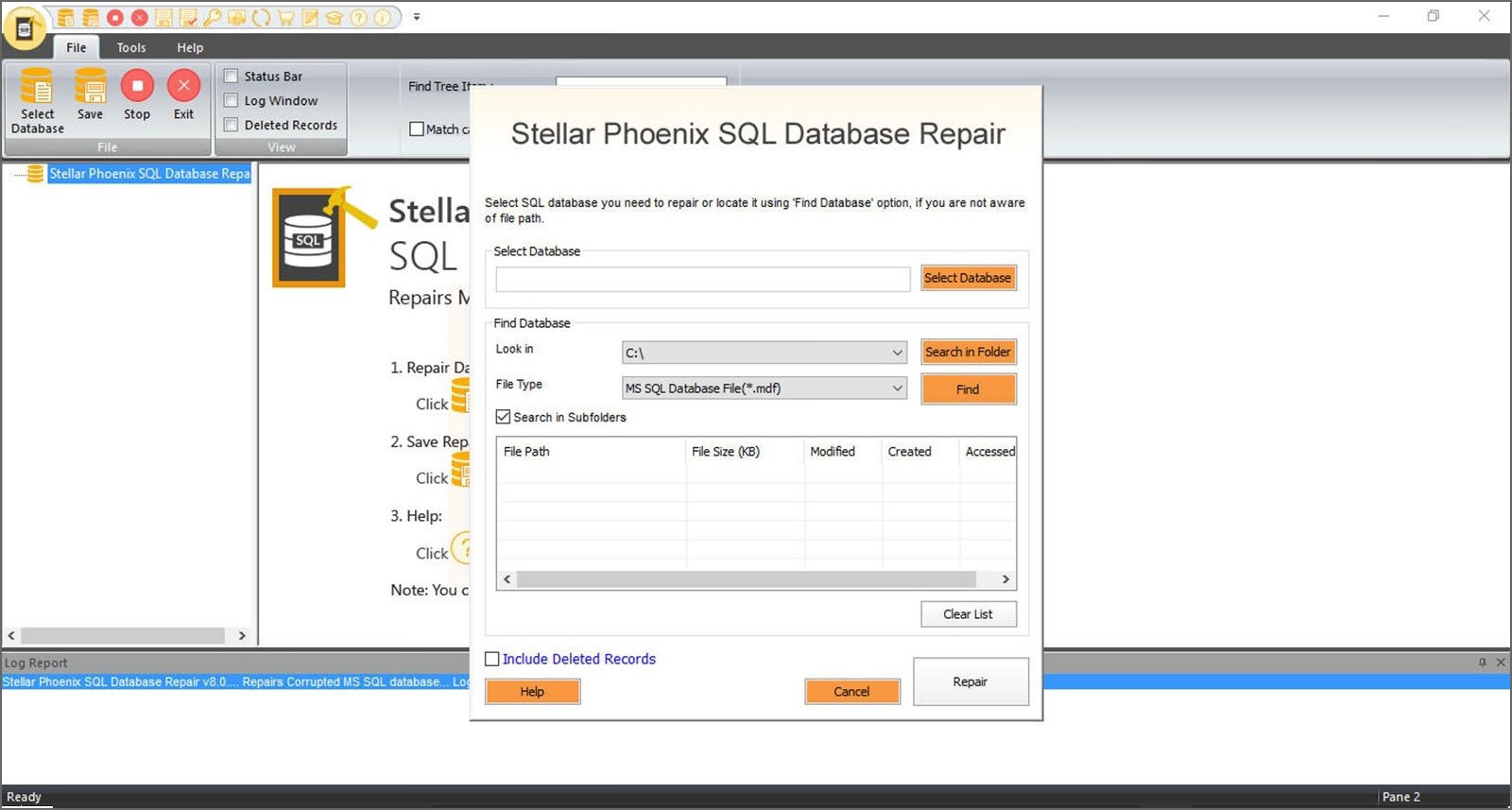
Task: Open Customize Quick Access Toolbar arrow
Action: click(417, 17)
